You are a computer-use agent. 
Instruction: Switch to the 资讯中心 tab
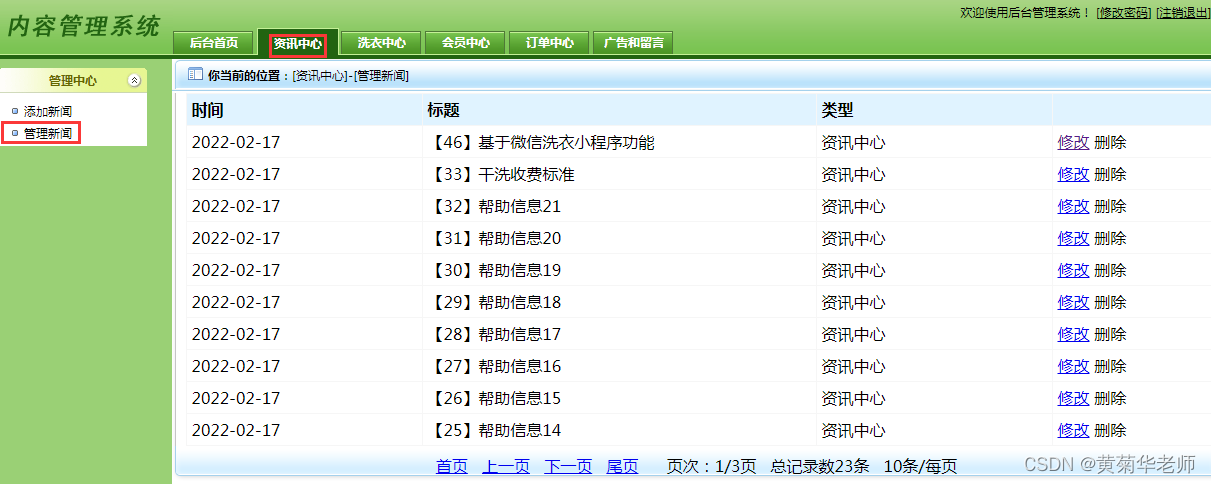click(x=298, y=43)
